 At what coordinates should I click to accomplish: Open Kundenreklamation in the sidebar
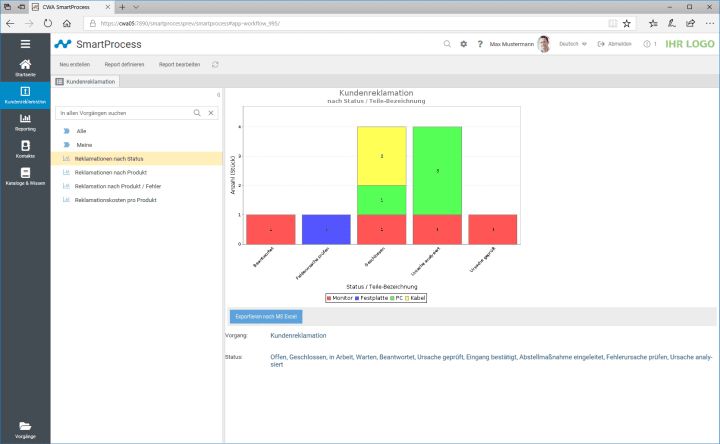[25, 95]
